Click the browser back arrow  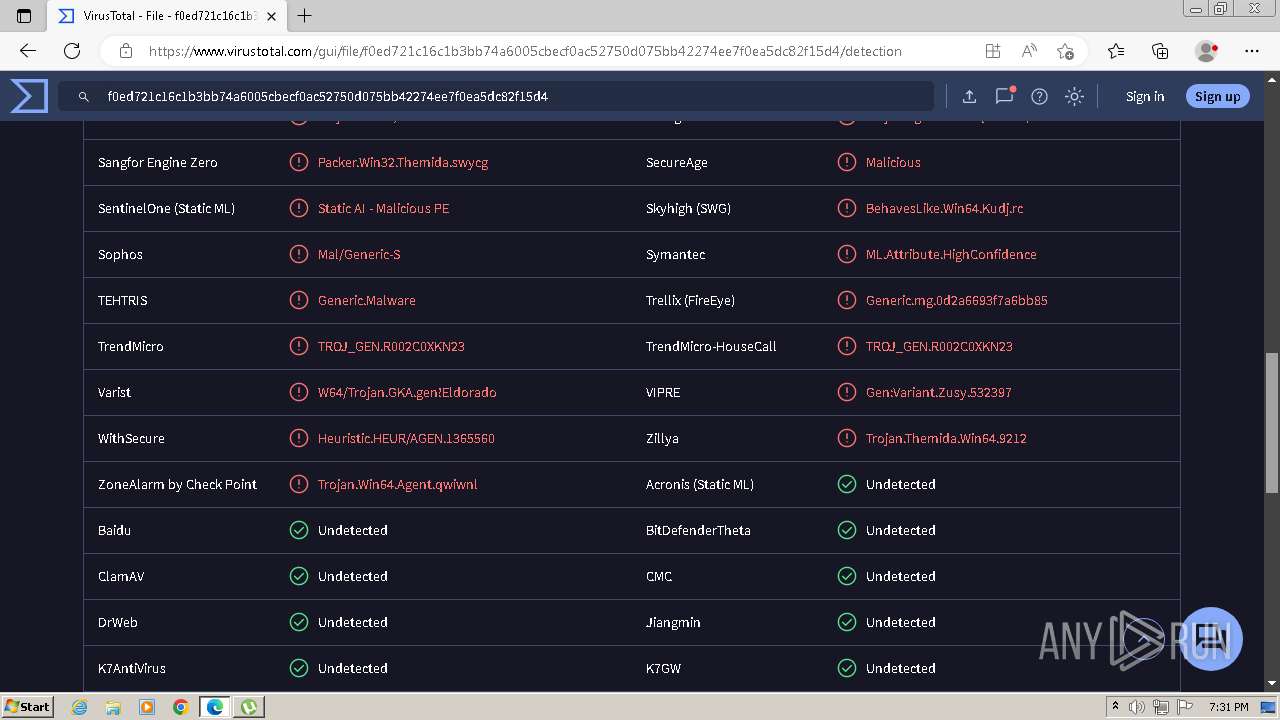28,51
